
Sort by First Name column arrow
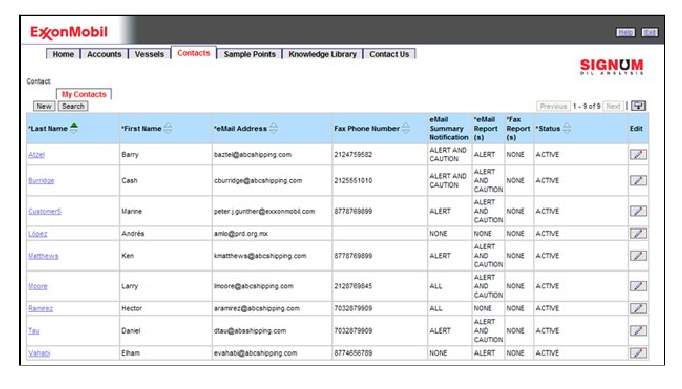click(x=168, y=128)
